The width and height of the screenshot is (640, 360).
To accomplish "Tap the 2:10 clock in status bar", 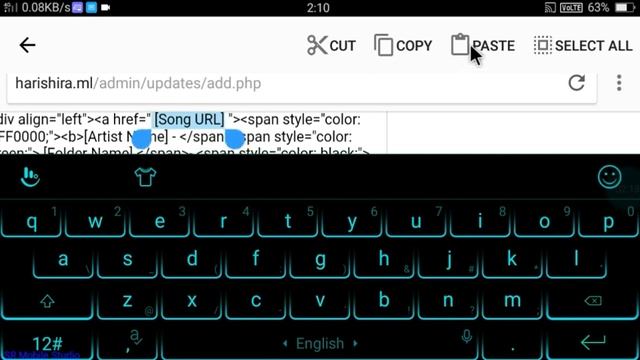I will click(318, 8).
